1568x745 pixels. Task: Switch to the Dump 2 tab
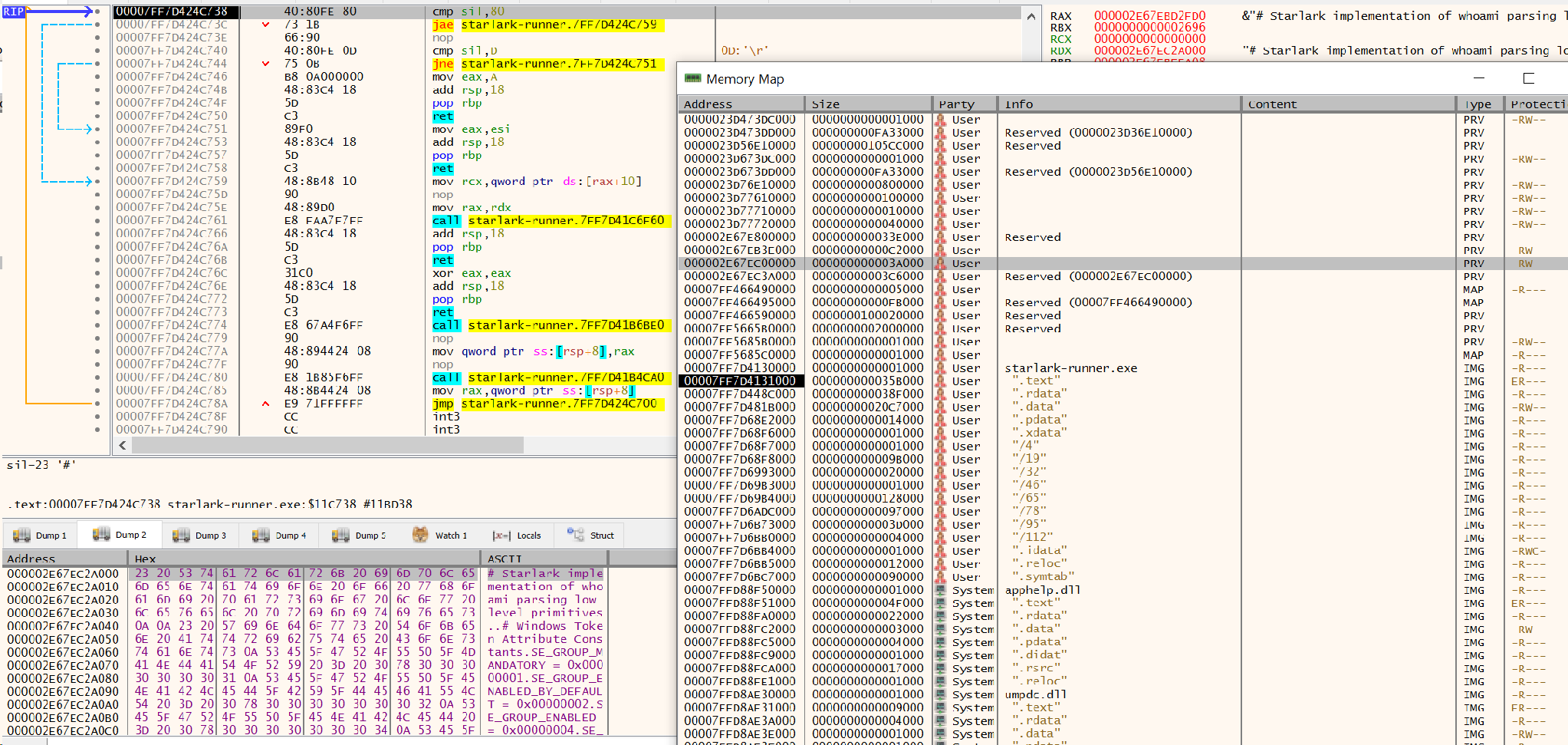tap(120, 535)
